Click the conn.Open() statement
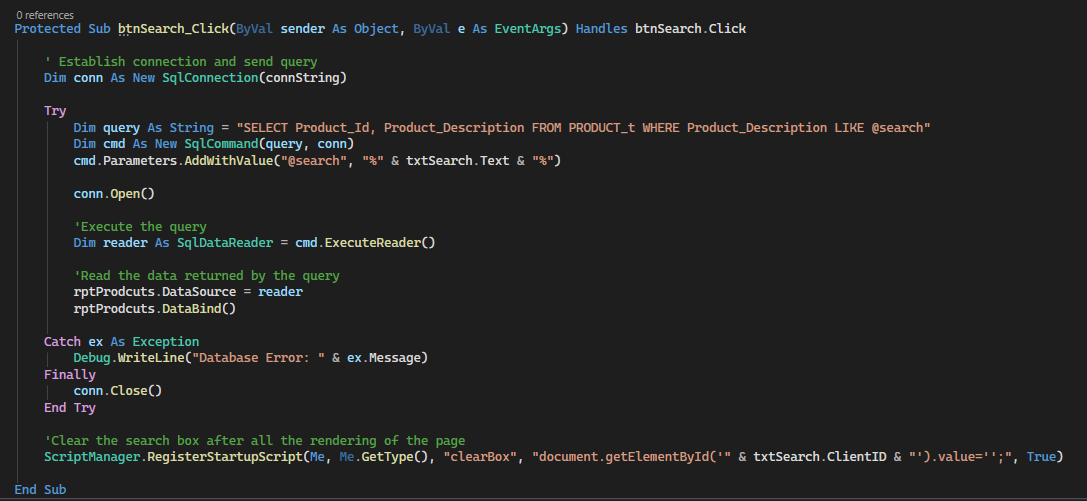 pyautogui.click(x=115, y=193)
